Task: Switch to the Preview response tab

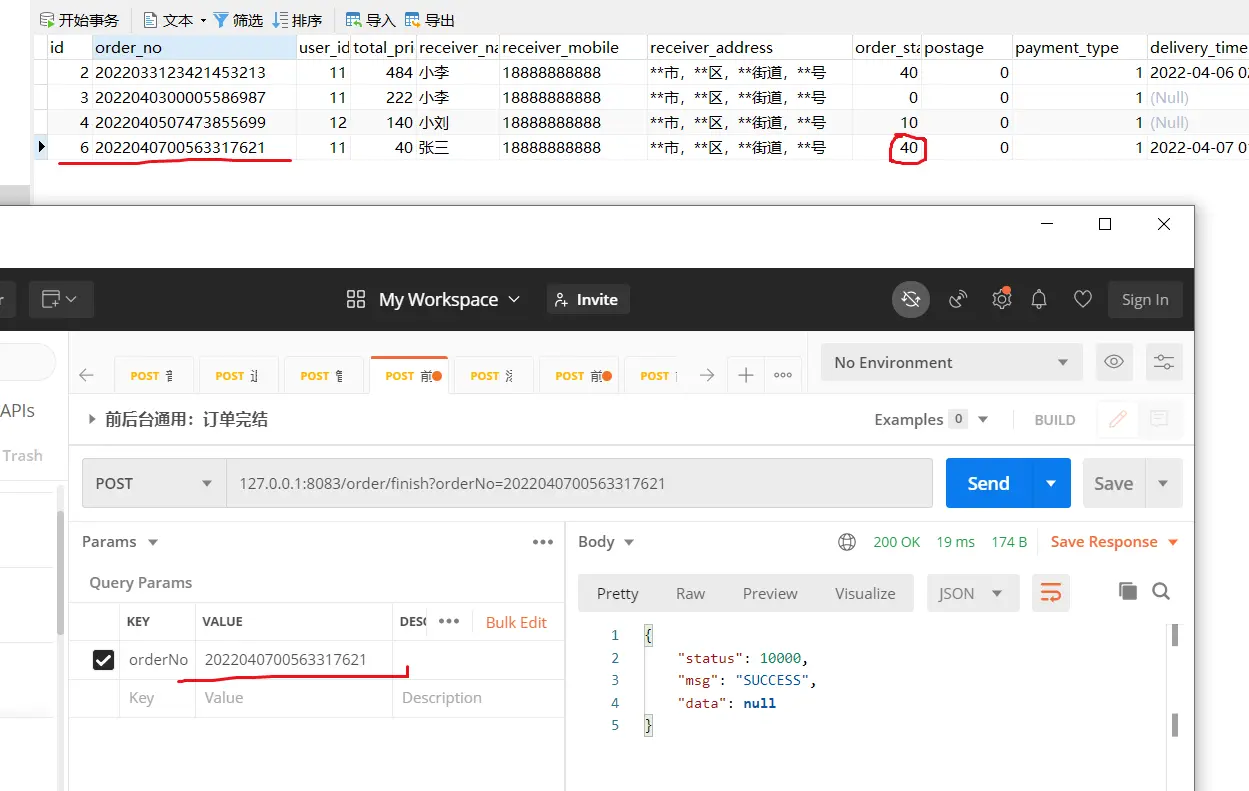Action: coord(770,593)
